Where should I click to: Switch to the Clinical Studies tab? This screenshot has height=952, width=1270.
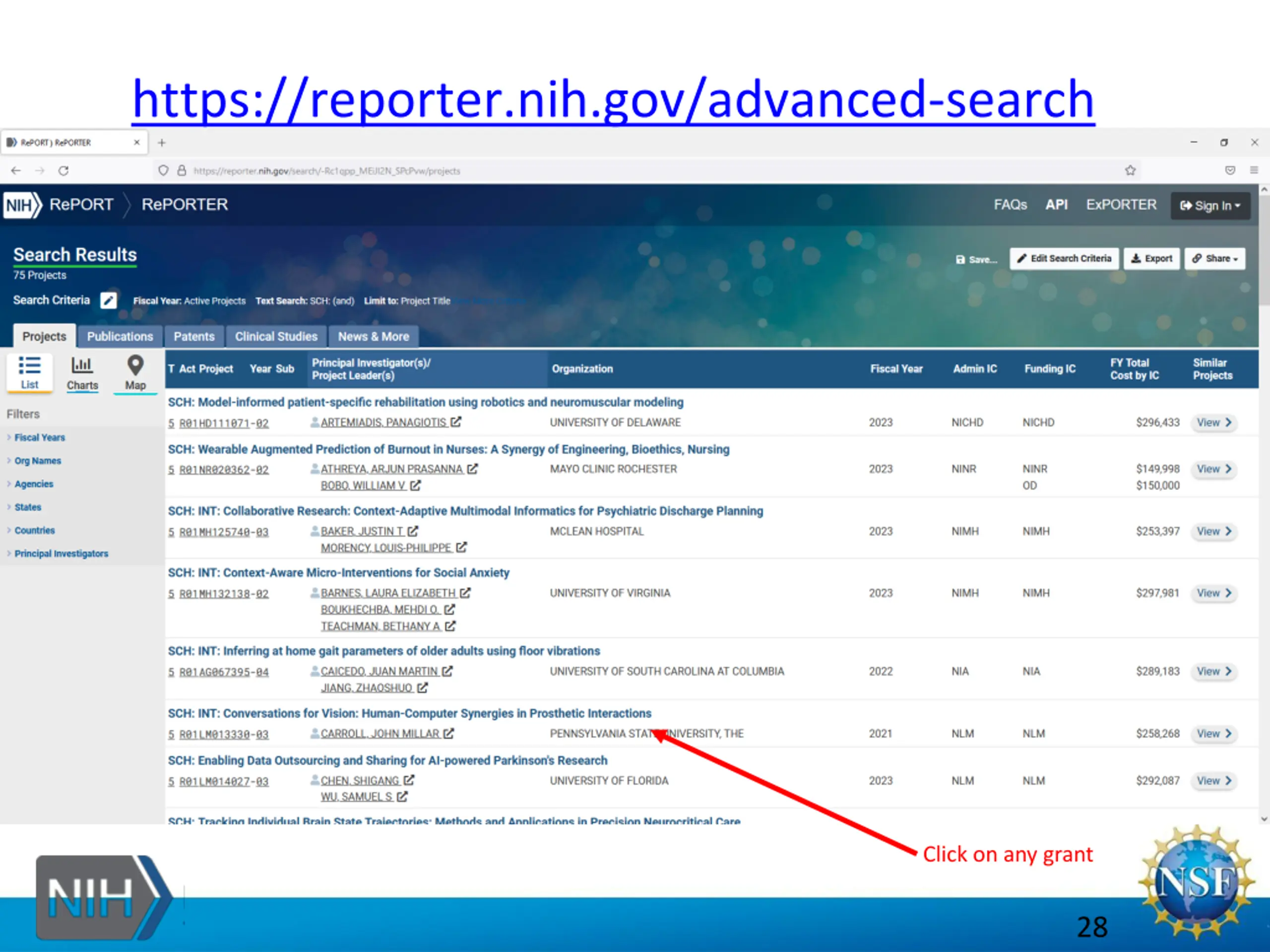[276, 337]
